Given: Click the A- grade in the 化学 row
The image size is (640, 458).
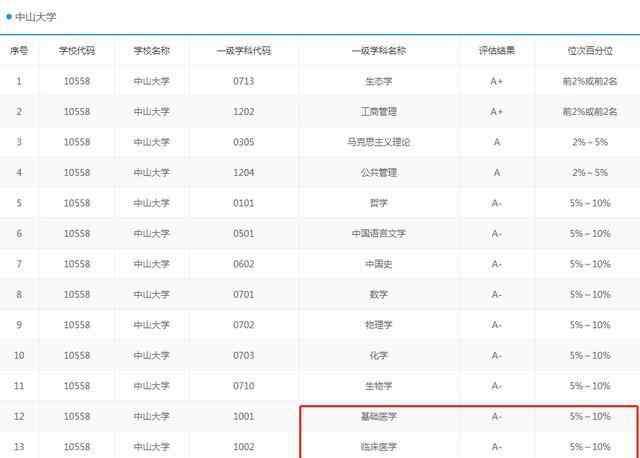Looking at the screenshot, I should click(x=497, y=356).
